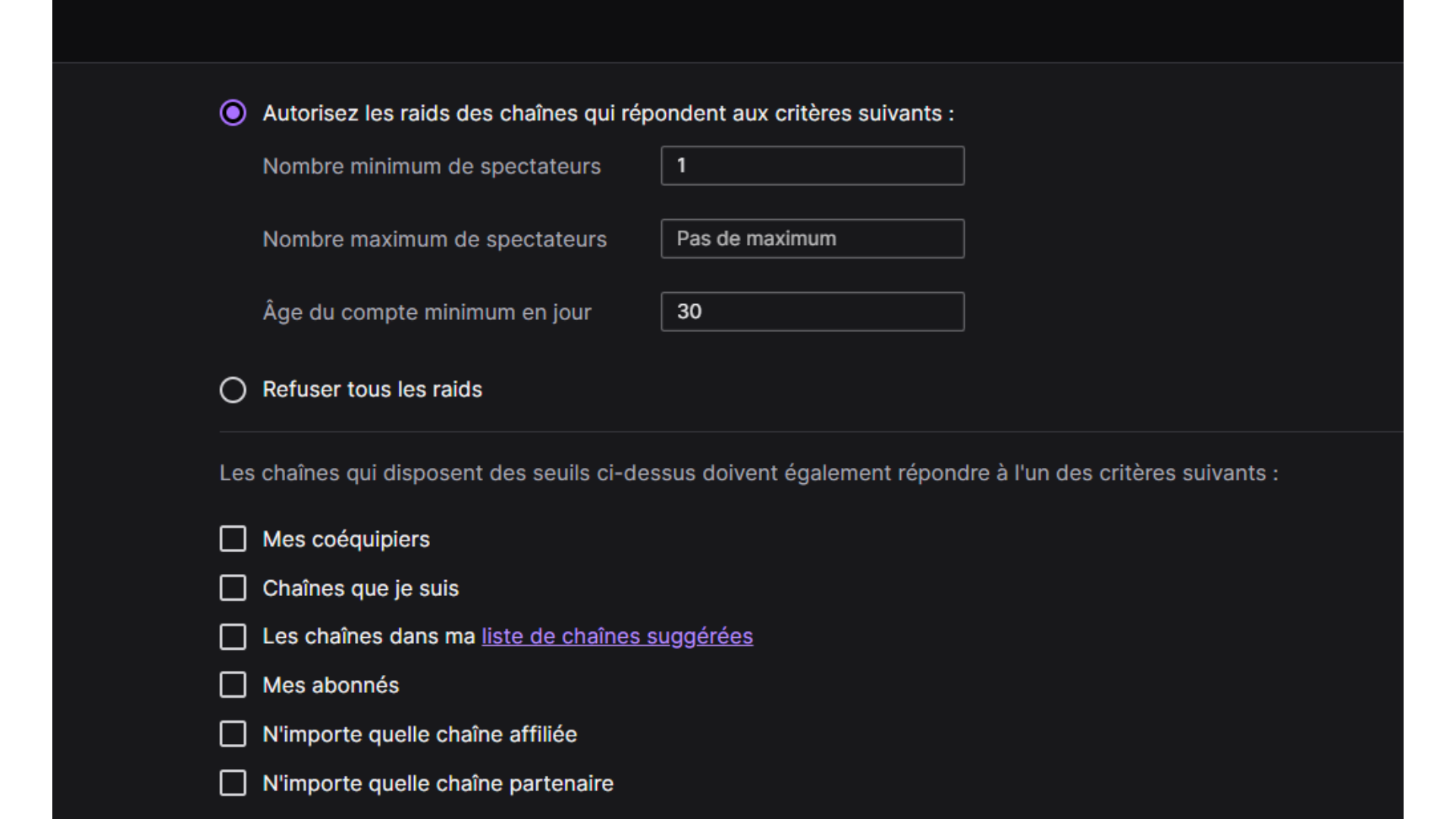Click the "N'importe quelle chaîne partenaire" label text
The image size is (1456, 819).
438,783
